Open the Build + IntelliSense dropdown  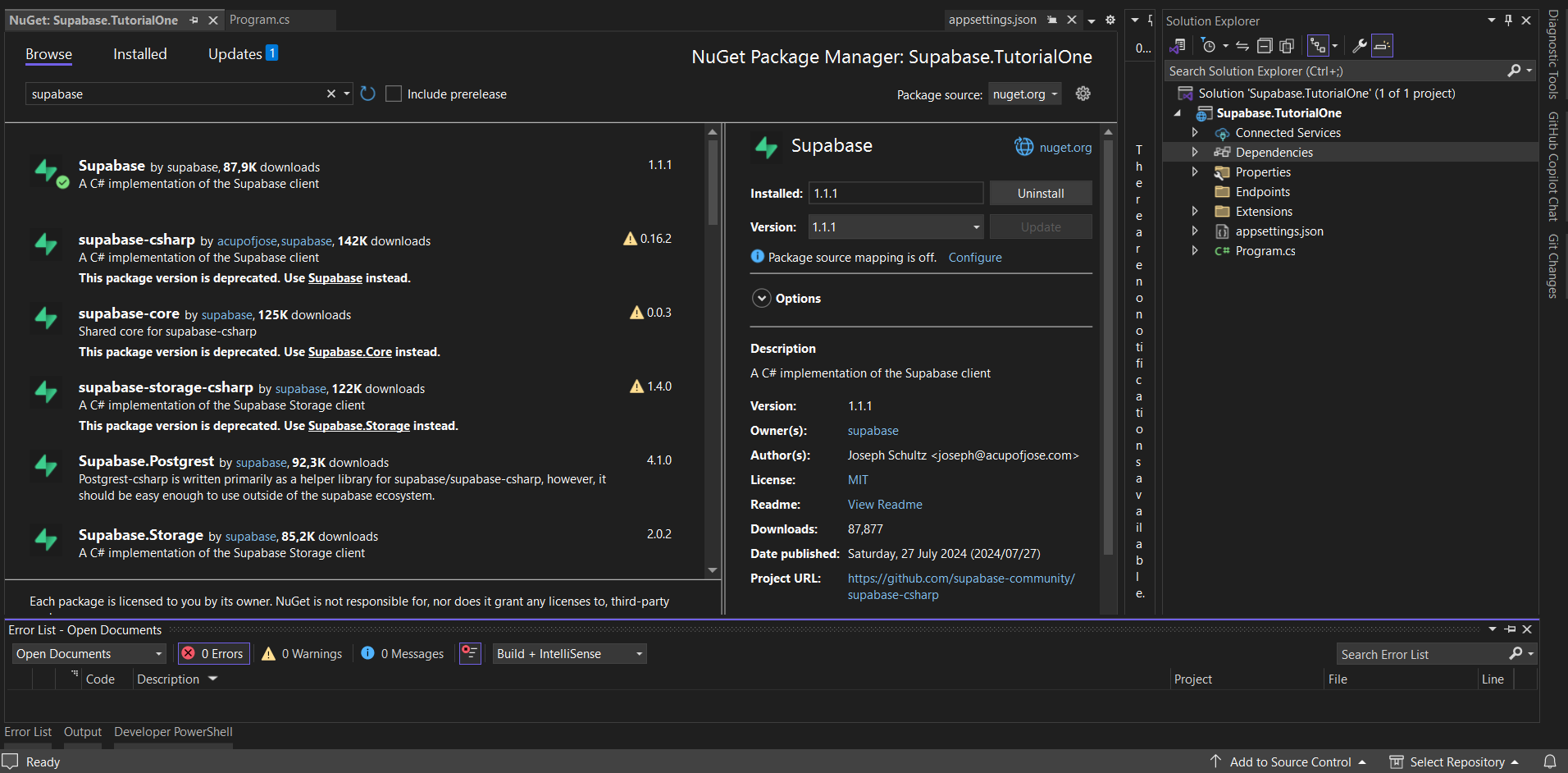[569, 653]
